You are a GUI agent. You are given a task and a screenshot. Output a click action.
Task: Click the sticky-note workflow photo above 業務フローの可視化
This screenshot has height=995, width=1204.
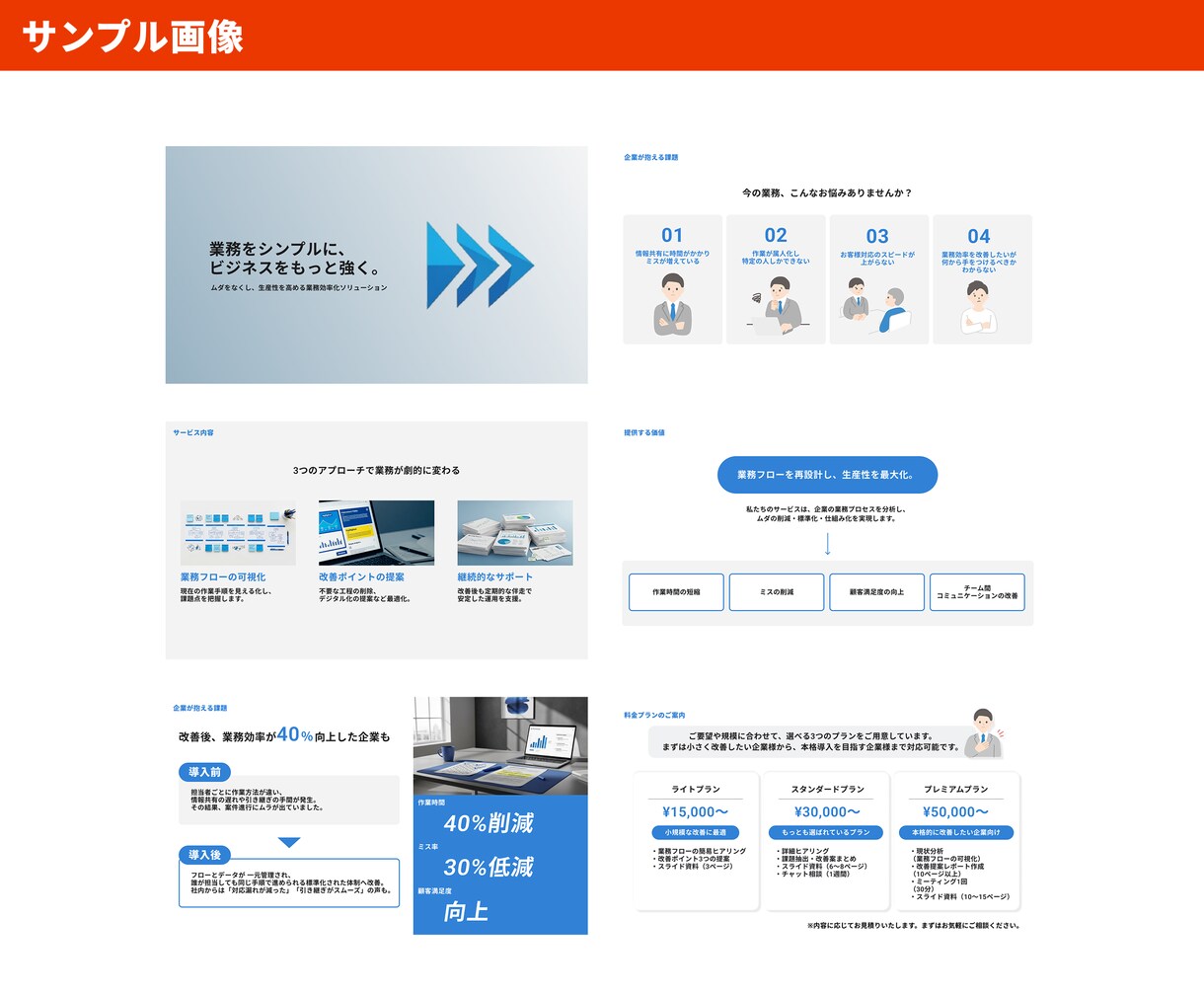coord(238,533)
